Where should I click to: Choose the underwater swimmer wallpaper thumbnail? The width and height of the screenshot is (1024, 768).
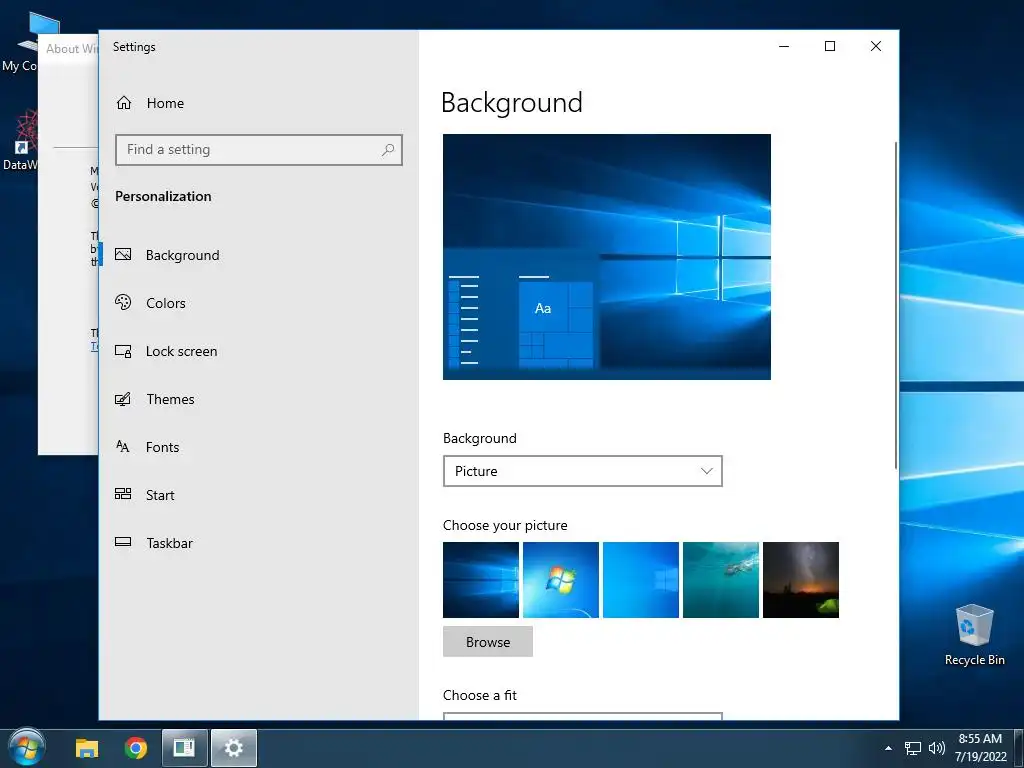[x=720, y=580]
